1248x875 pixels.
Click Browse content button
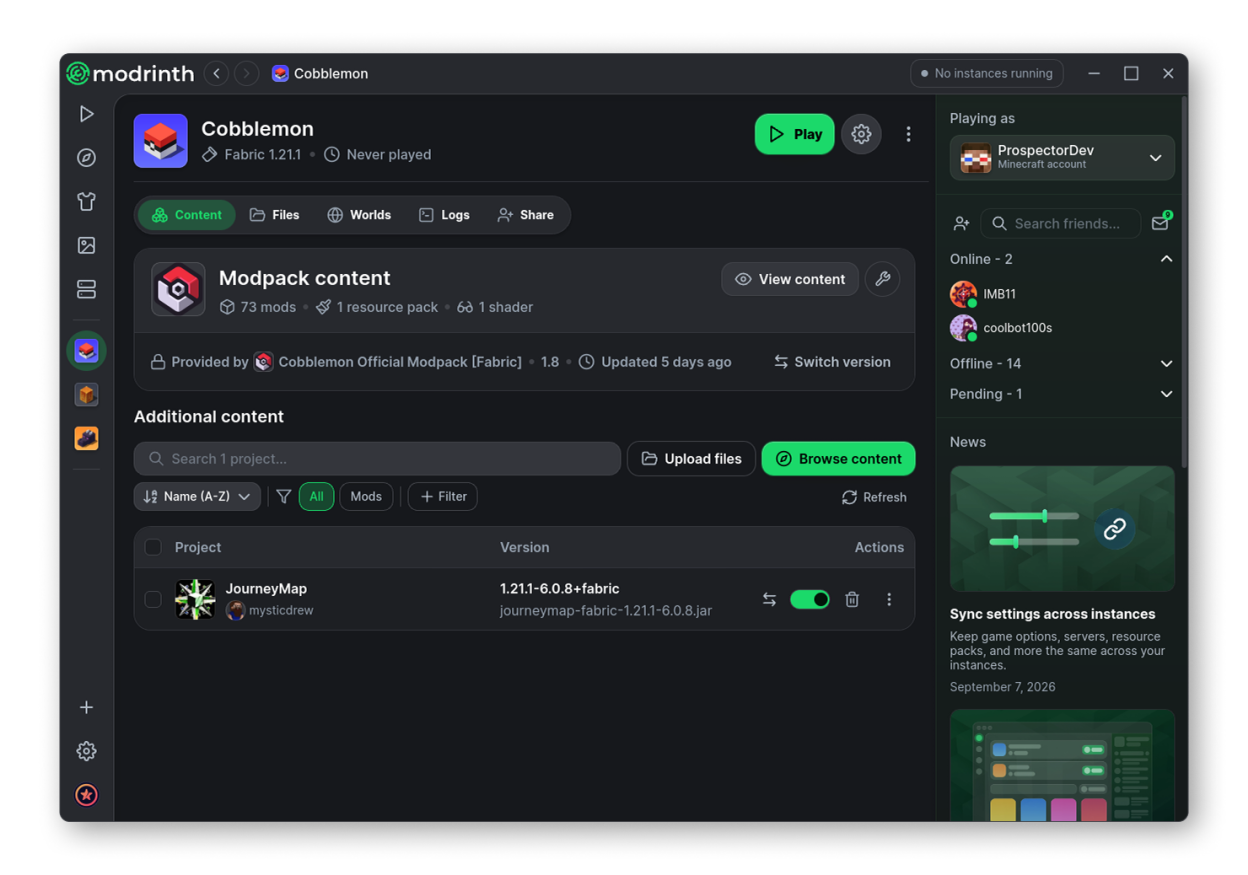point(838,459)
